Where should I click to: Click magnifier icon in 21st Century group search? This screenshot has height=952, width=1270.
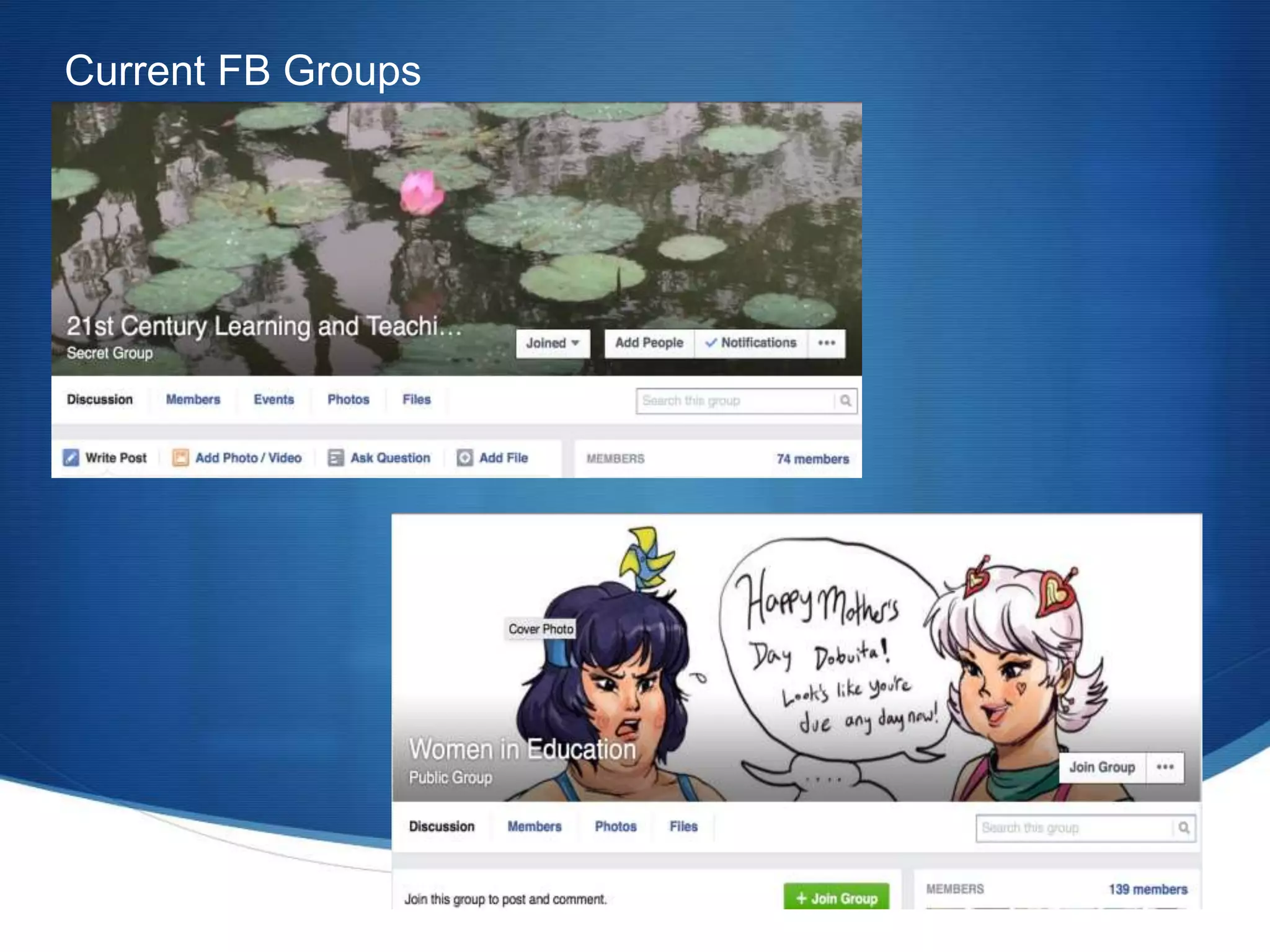846,401
